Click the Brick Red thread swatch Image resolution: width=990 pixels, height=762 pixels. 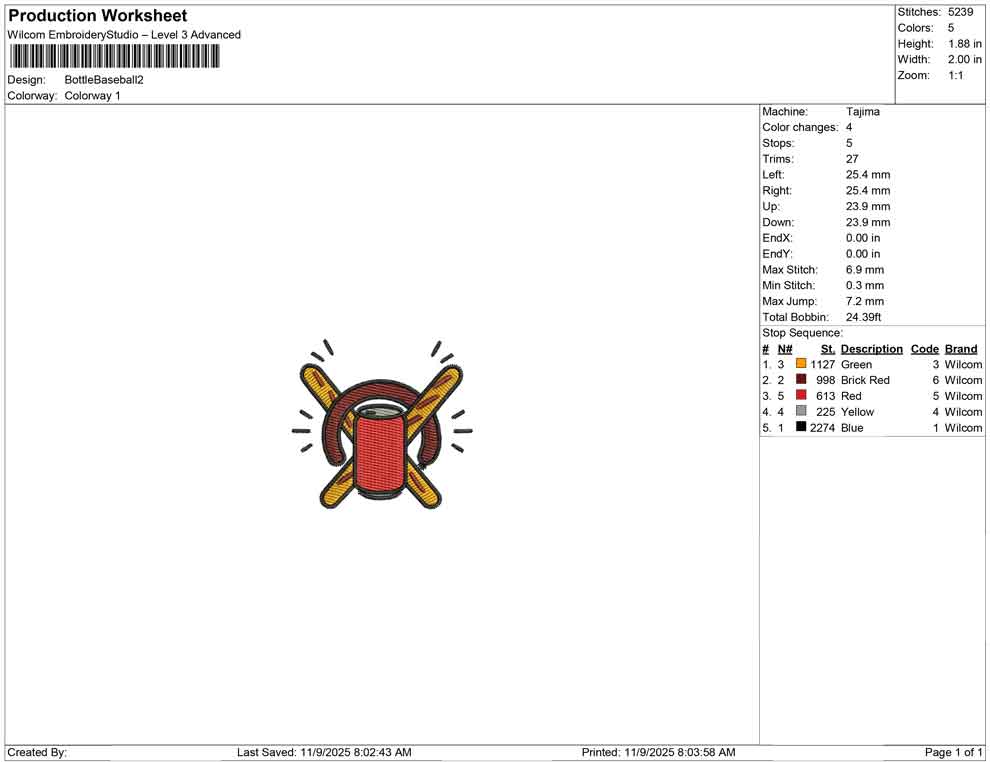801,379
